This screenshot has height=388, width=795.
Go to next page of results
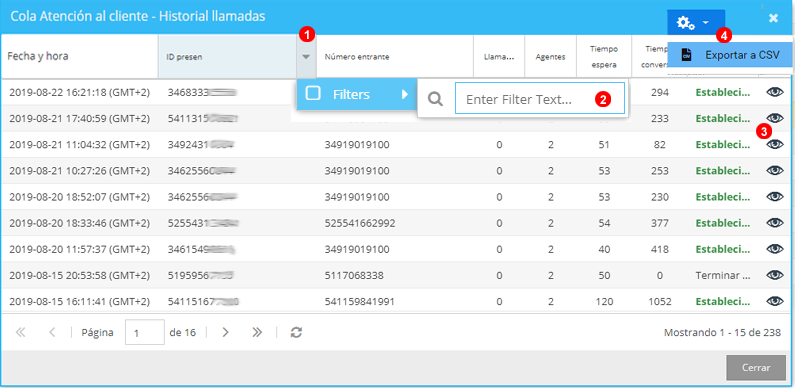coord(226,332)
